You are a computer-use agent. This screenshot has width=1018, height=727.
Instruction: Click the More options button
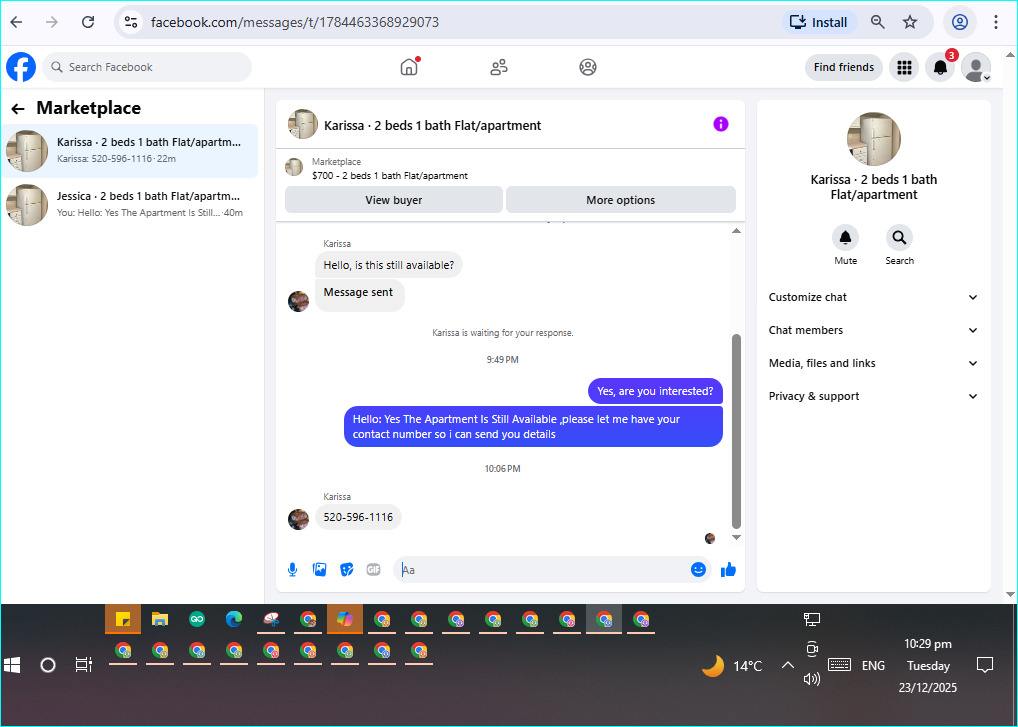coord(621,200)
